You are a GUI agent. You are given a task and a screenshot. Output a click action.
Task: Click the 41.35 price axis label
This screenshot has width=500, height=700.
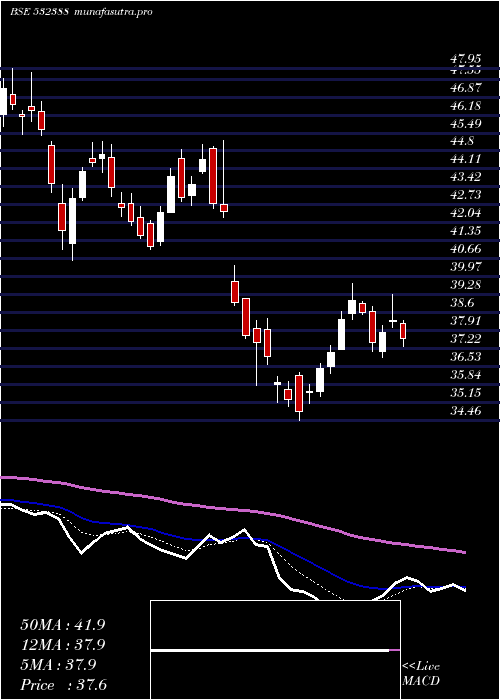pos(466,231)
